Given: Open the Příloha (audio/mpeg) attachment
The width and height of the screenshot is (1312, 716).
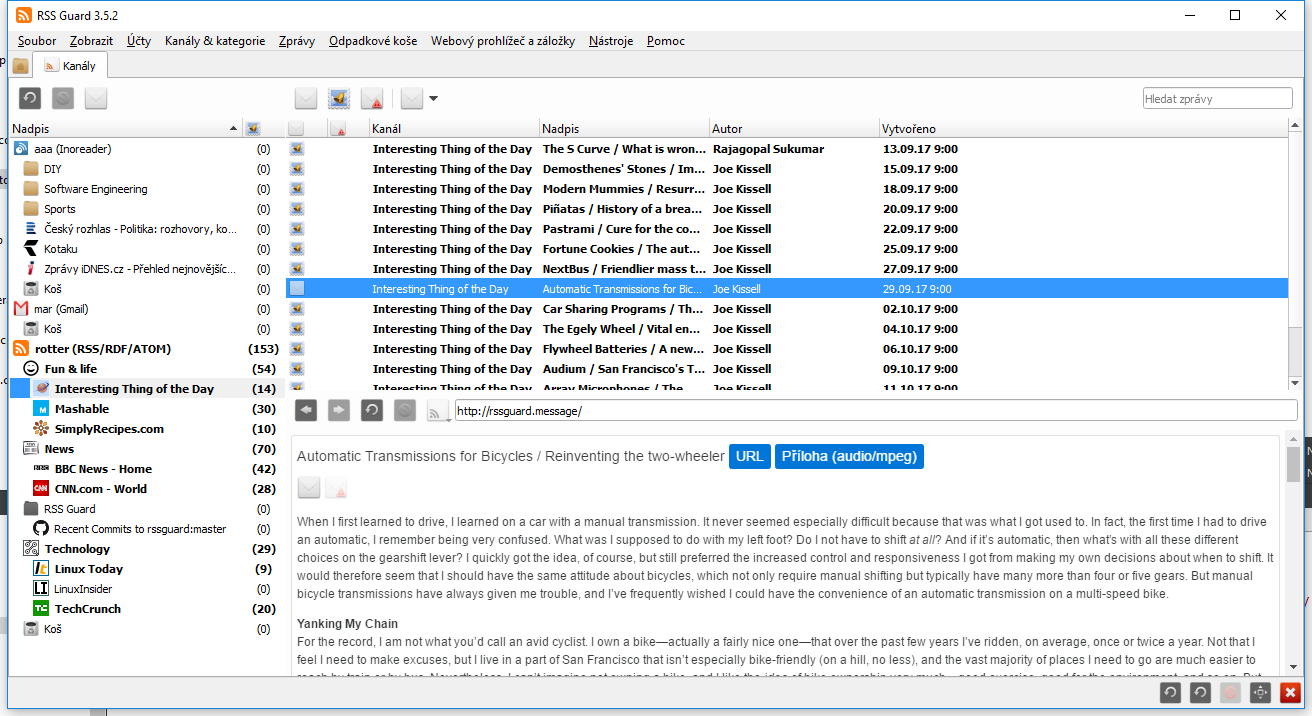Looking at the screenshot, I should [x=848, y=456].
